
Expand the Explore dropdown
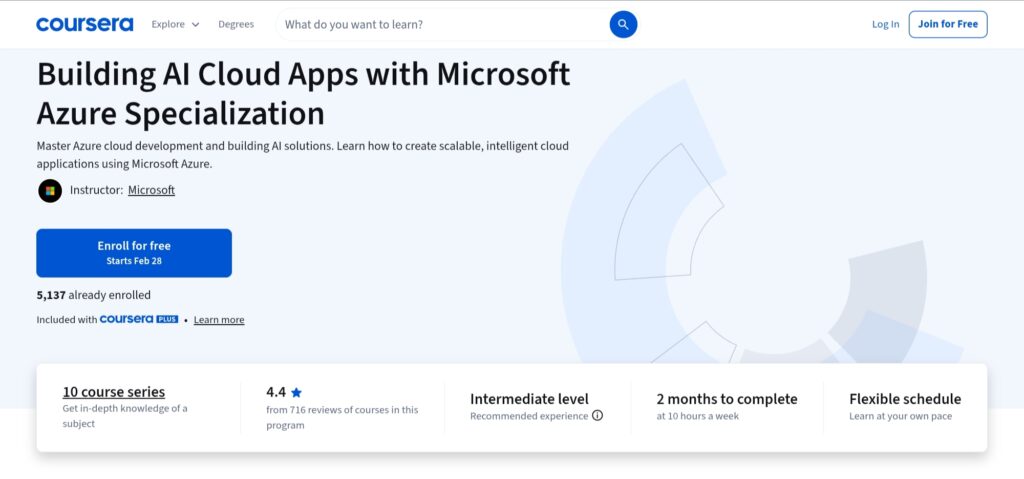(175, 24)
